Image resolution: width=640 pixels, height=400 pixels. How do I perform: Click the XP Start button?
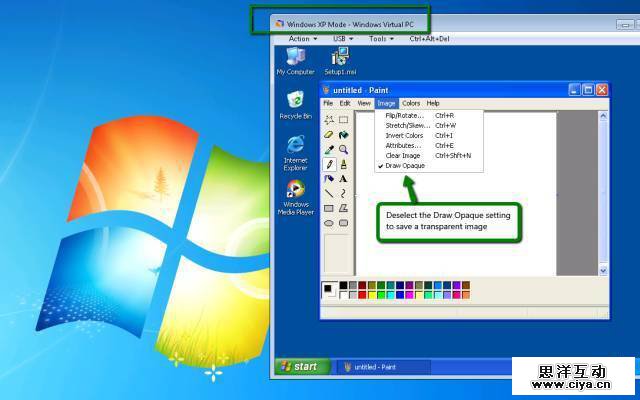[x=298, y=367]
